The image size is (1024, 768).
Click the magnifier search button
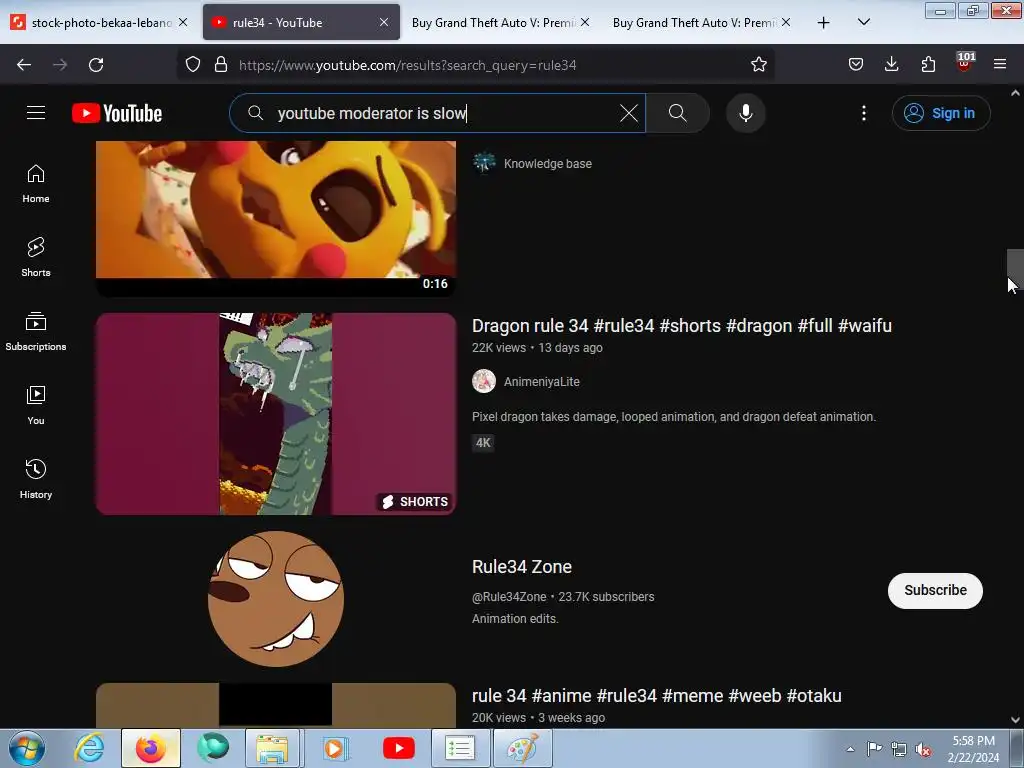click(677, 113)
